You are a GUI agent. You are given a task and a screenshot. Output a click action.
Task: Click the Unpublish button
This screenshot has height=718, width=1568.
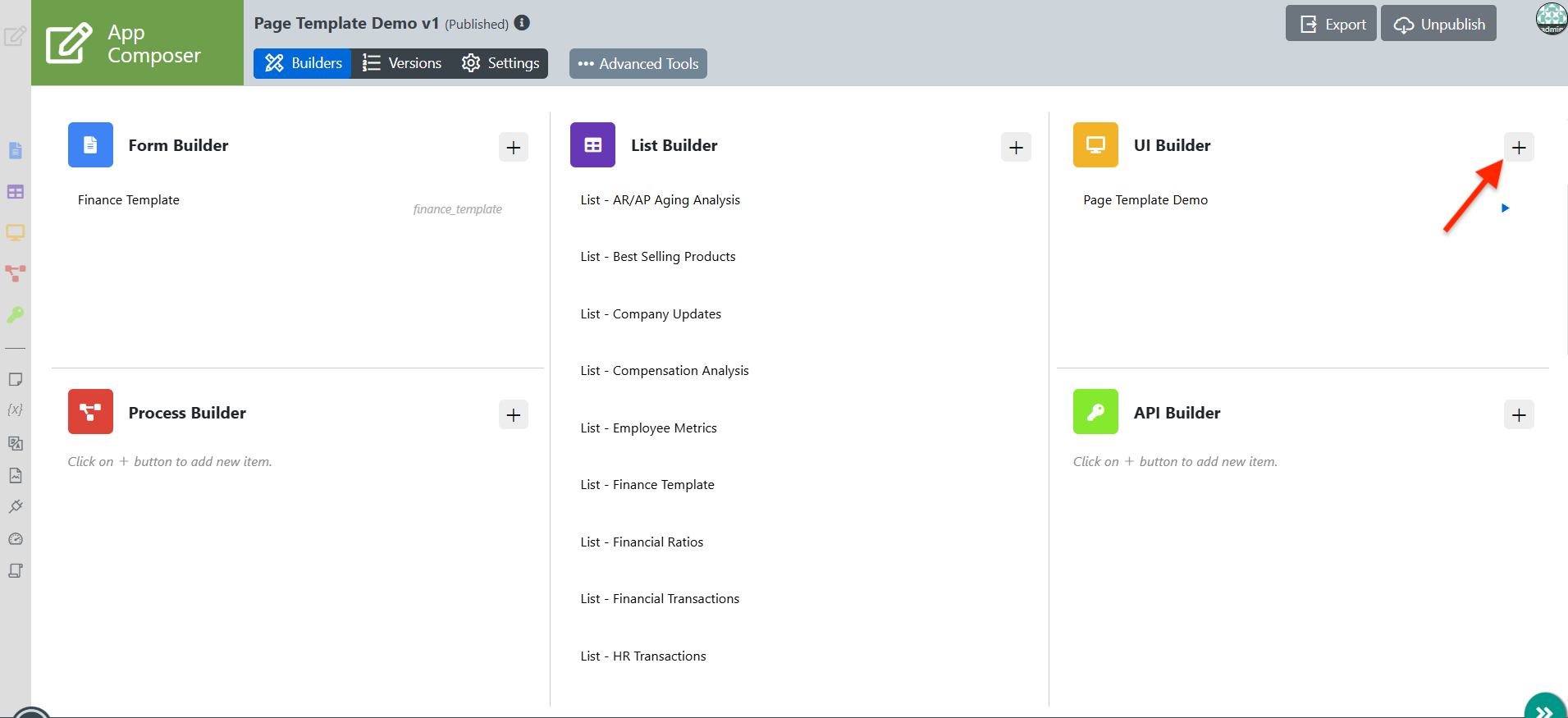1438,24
